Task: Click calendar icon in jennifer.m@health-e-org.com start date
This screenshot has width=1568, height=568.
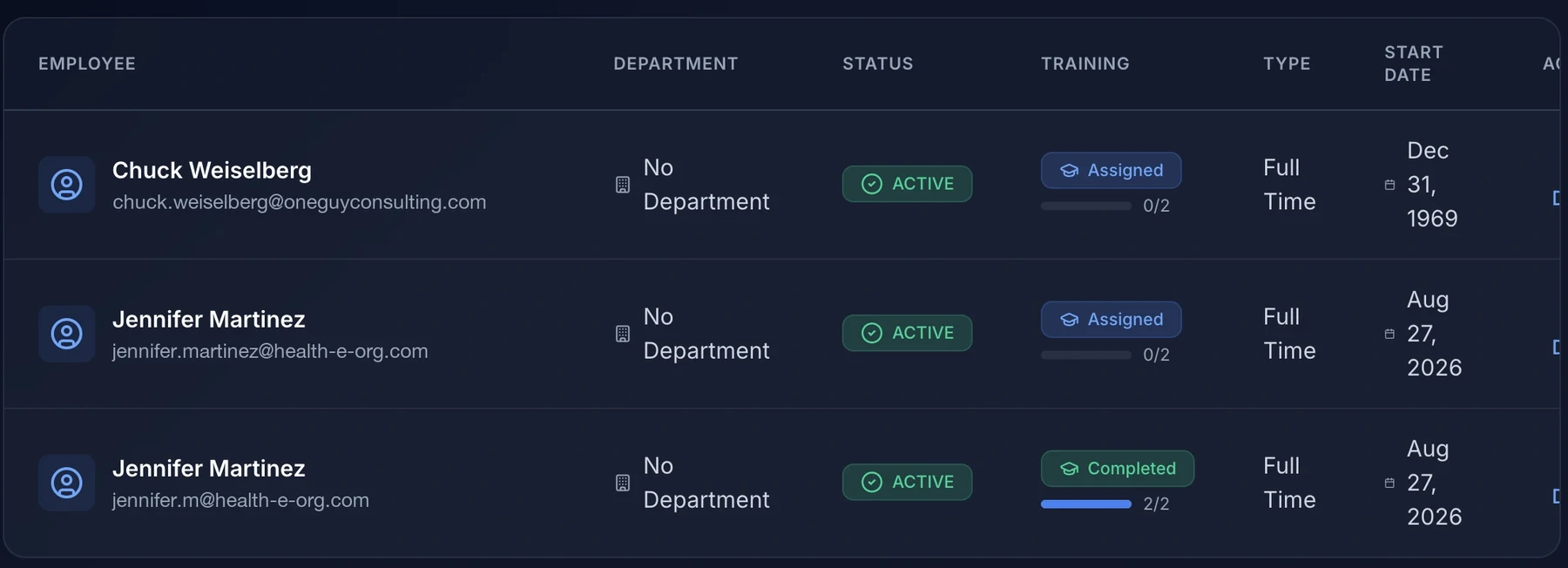Action: 1389,483
